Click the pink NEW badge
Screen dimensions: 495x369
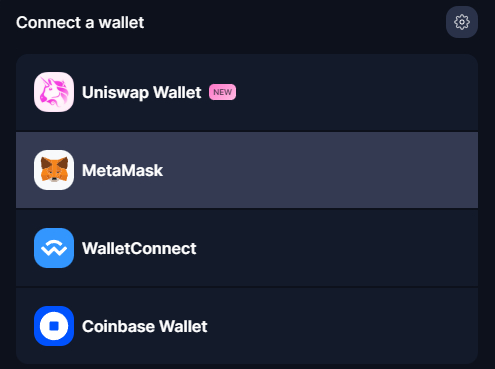222,92
